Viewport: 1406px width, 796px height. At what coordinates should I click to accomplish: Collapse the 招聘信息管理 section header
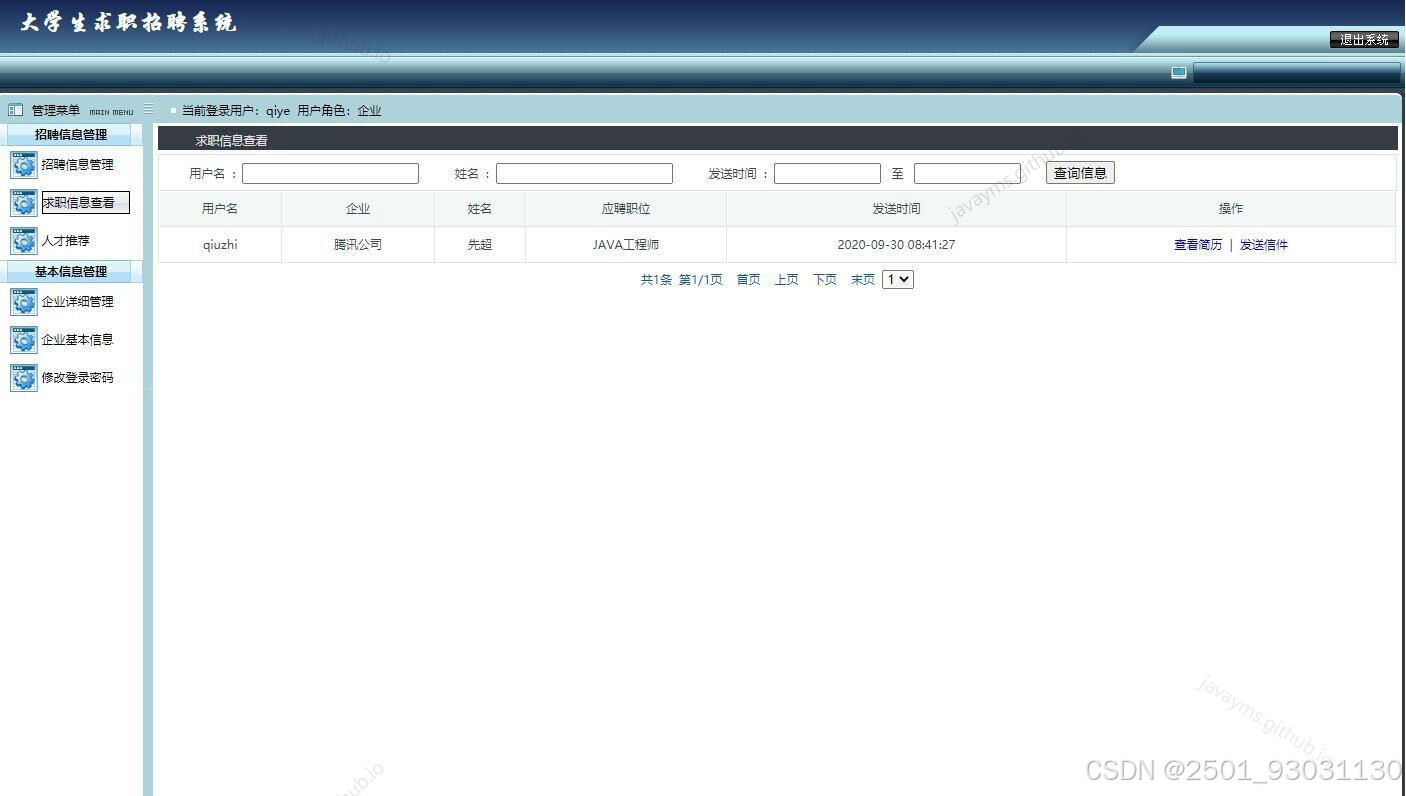pos(71,135)
